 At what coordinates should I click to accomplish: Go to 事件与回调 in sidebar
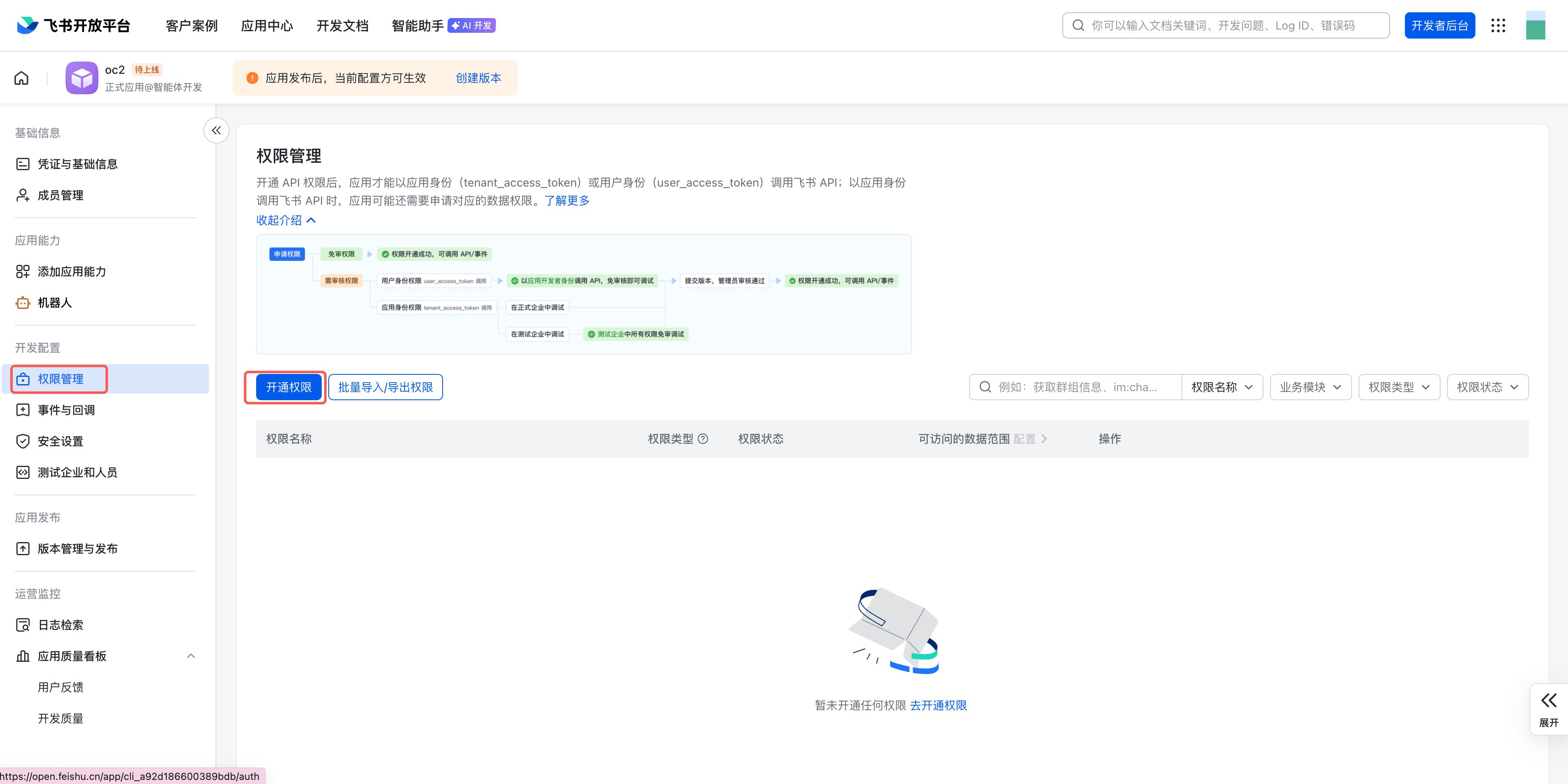tap(66, 410)
